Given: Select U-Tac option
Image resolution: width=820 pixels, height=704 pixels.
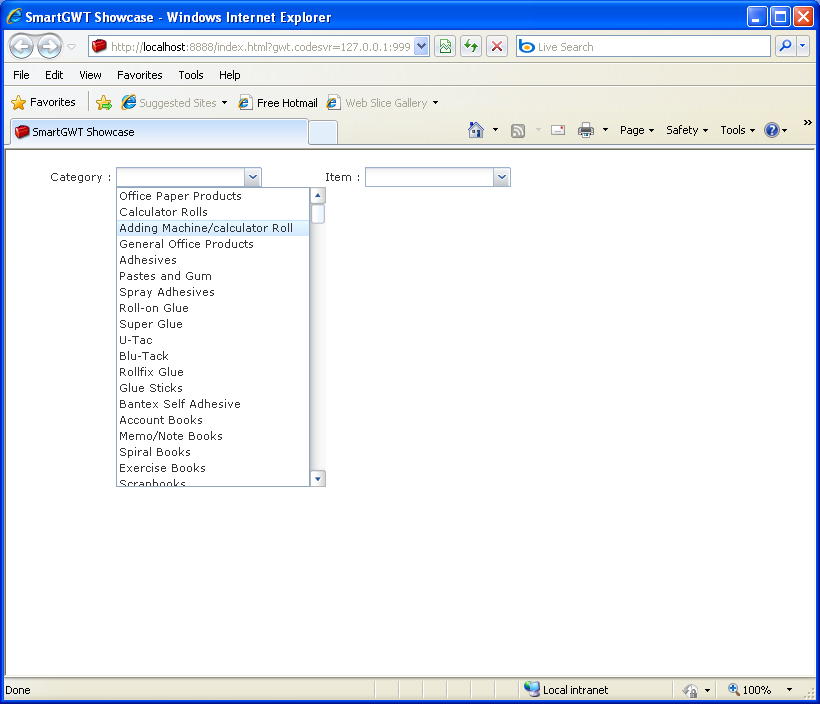Looking at the screenshot, I should (x=213, y=340).
